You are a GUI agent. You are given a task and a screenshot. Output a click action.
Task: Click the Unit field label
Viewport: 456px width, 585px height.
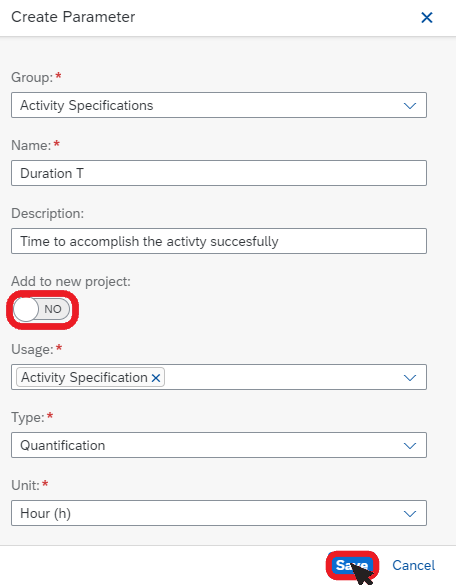[25, 485]
